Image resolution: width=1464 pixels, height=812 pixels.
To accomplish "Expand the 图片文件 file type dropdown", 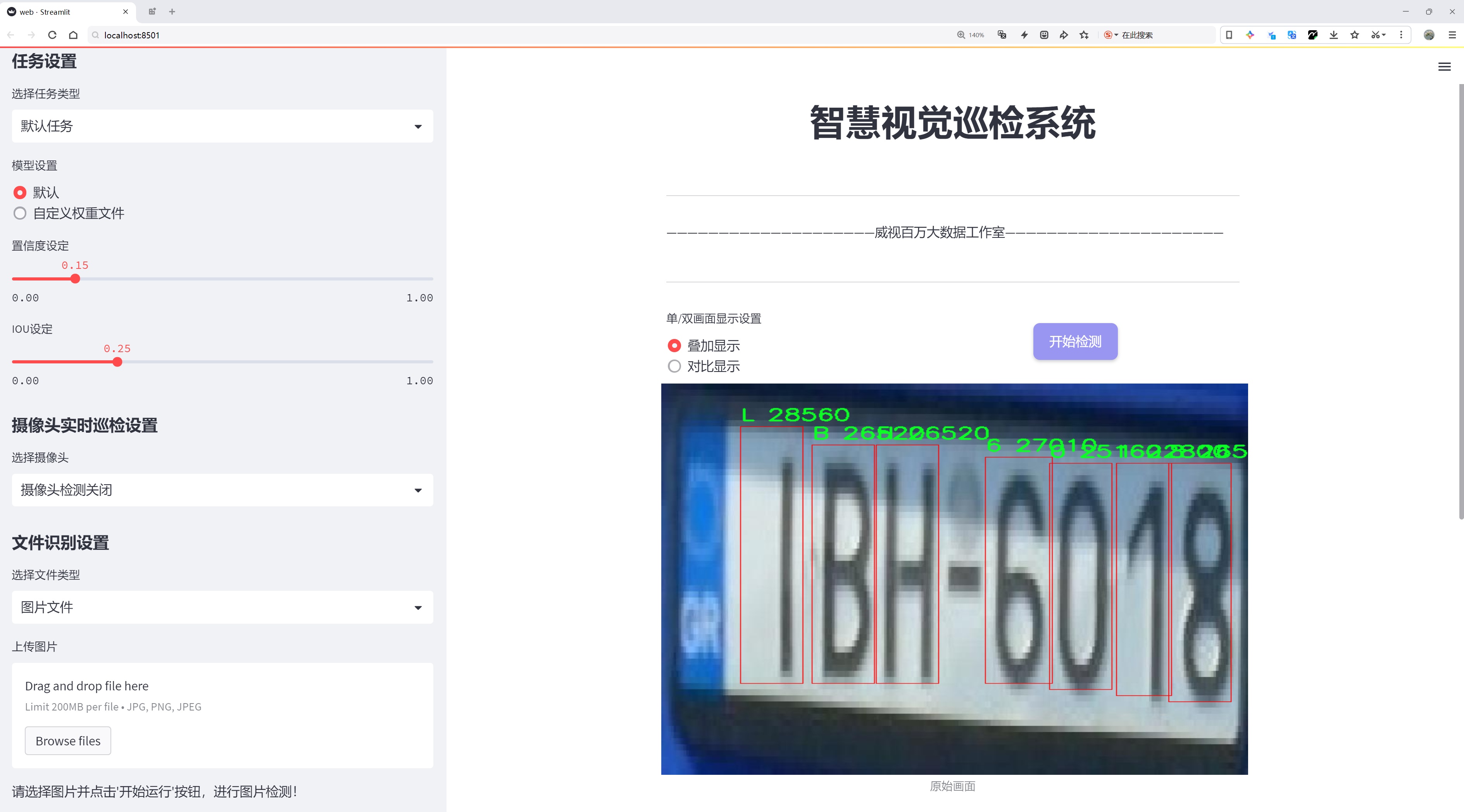I will [x=222, y=607].
